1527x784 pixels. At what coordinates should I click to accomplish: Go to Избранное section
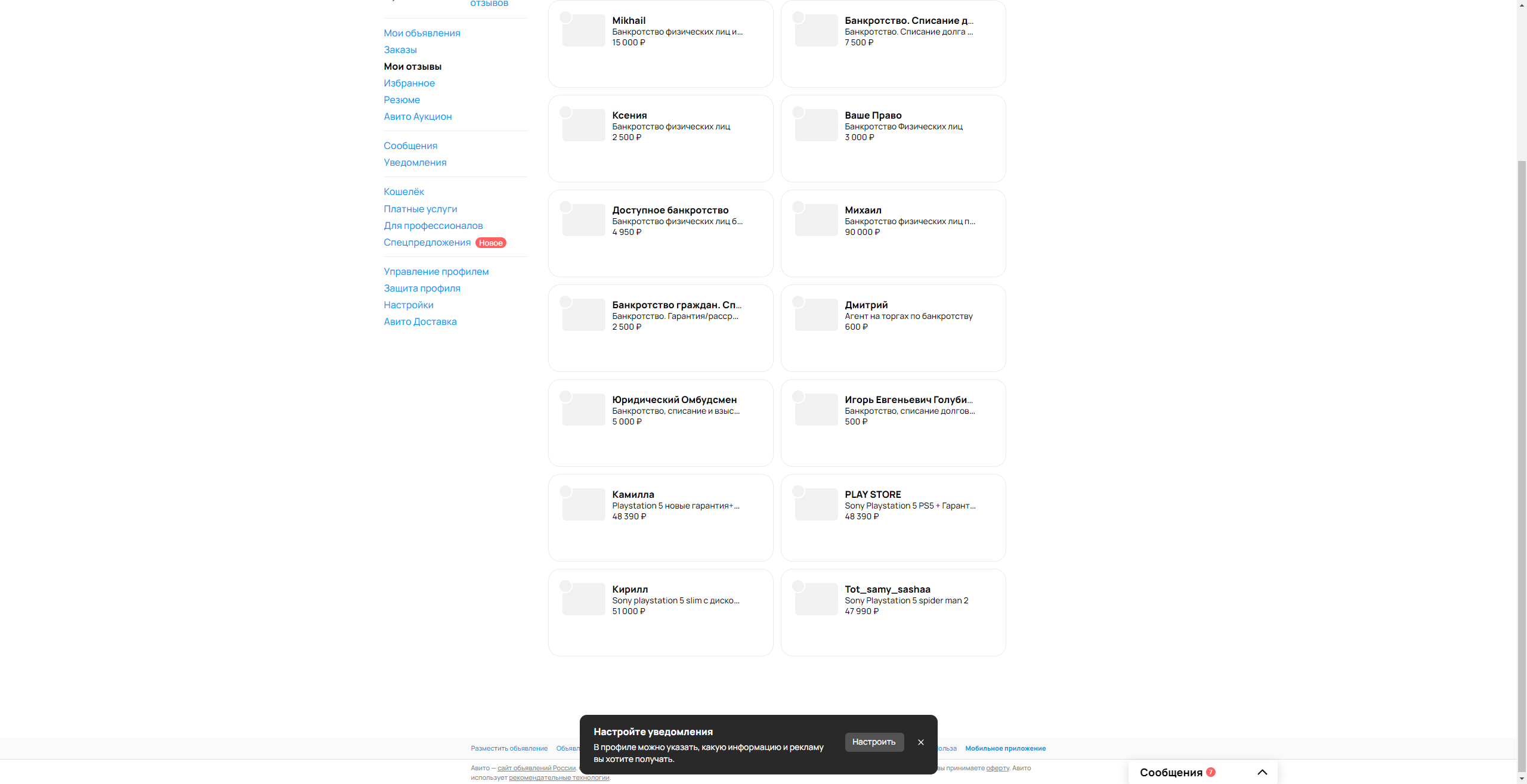coord(409,83)
